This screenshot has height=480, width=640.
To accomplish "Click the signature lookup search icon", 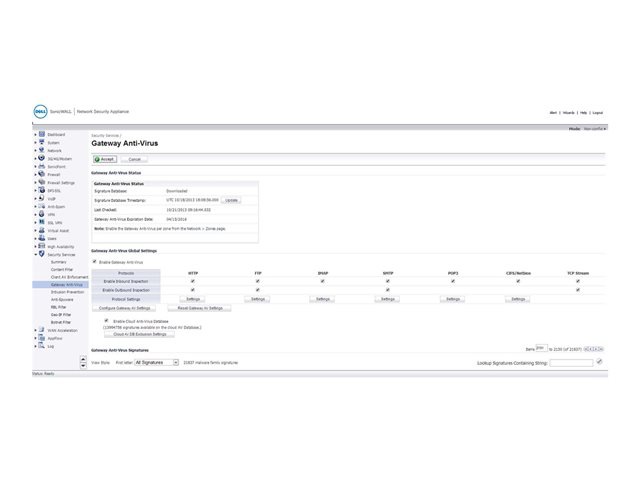I will tap(599, 362).
